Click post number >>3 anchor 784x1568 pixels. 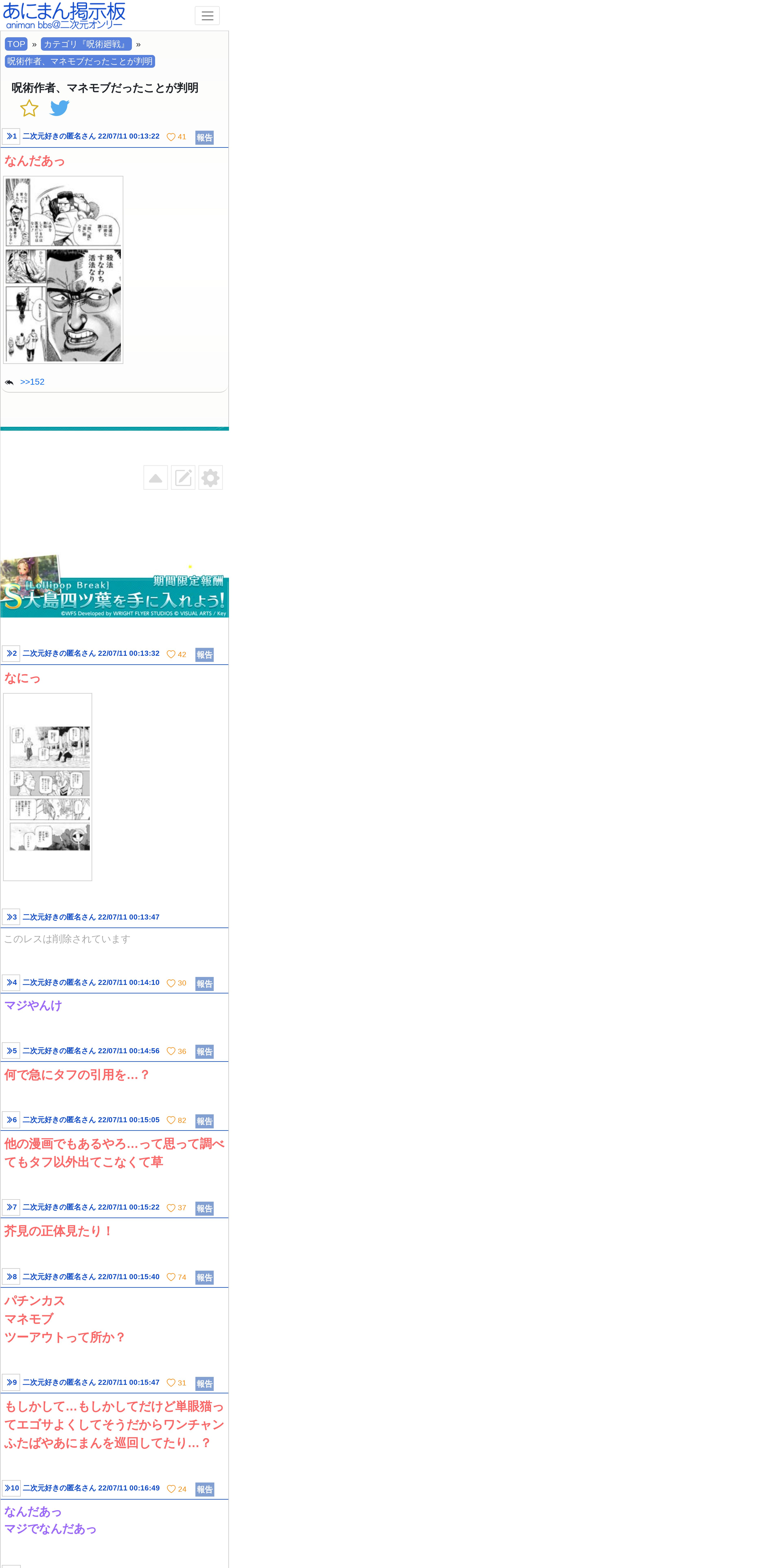pos(11,917)
